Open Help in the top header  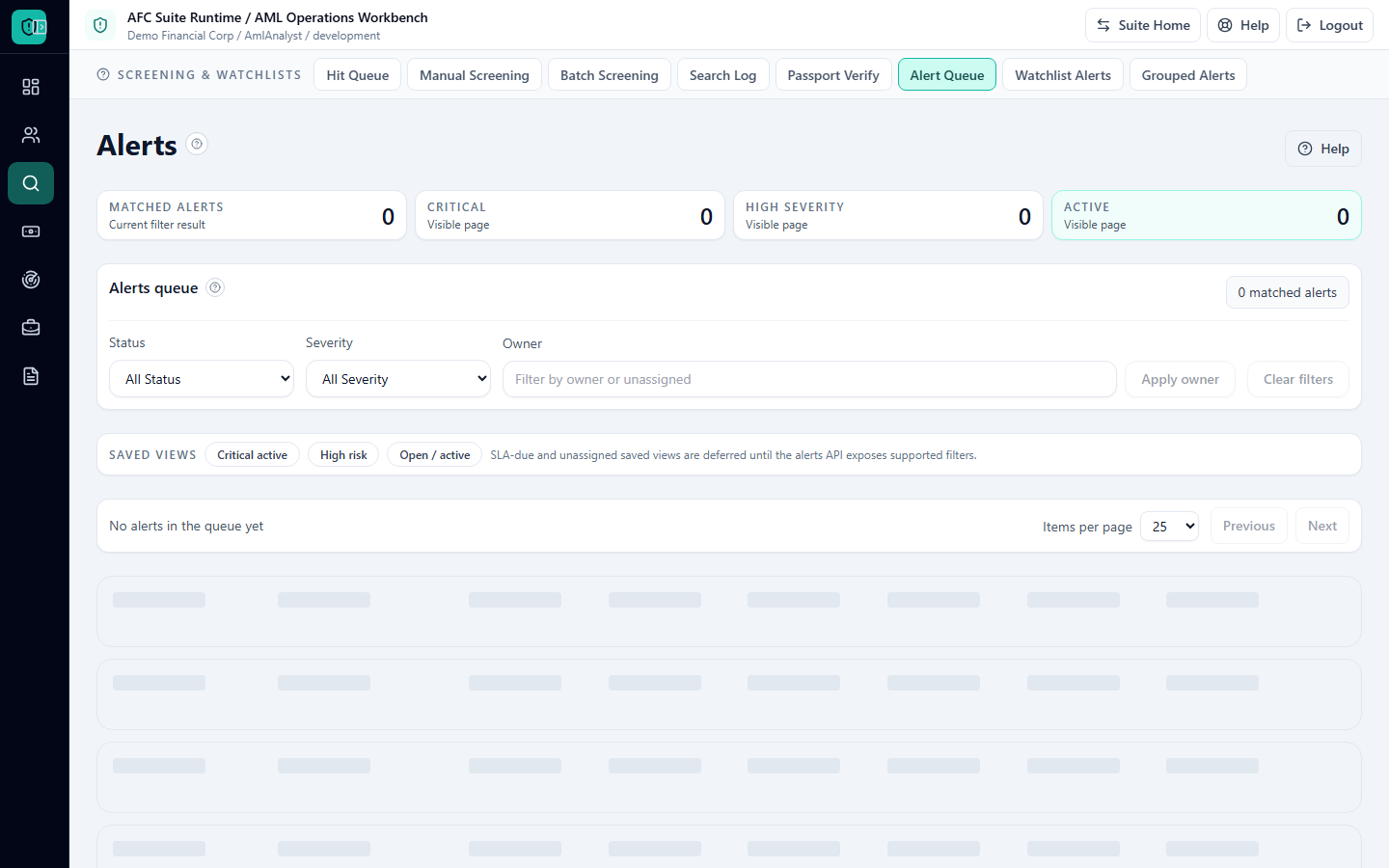(1243, 25)
